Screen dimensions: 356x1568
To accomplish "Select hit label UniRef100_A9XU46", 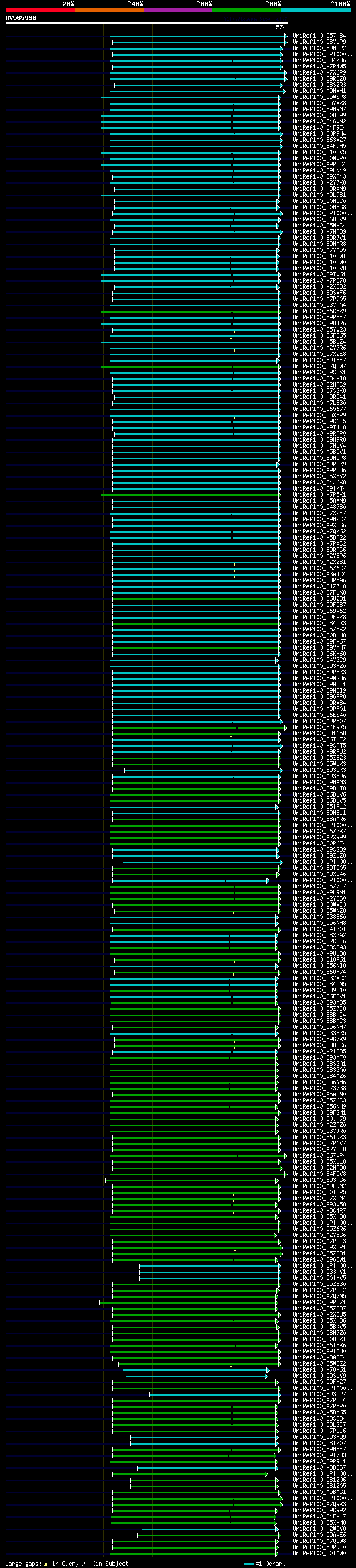I will (319, 874).
